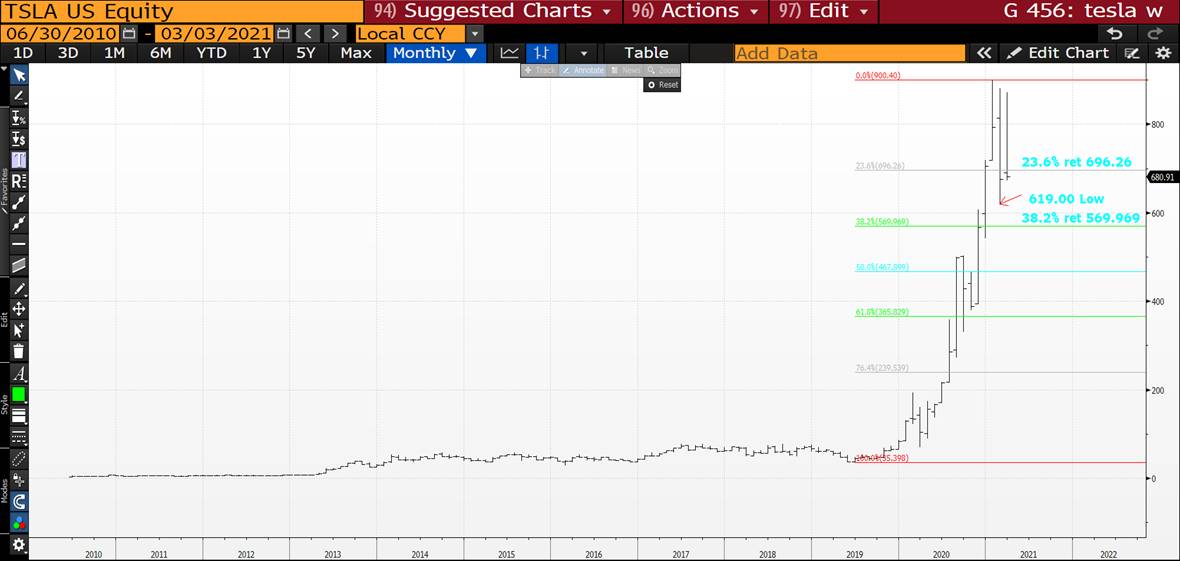
Task: Select the Fibonacci retracement line tool
Action: pyautogui.click(x=19, y=202)
